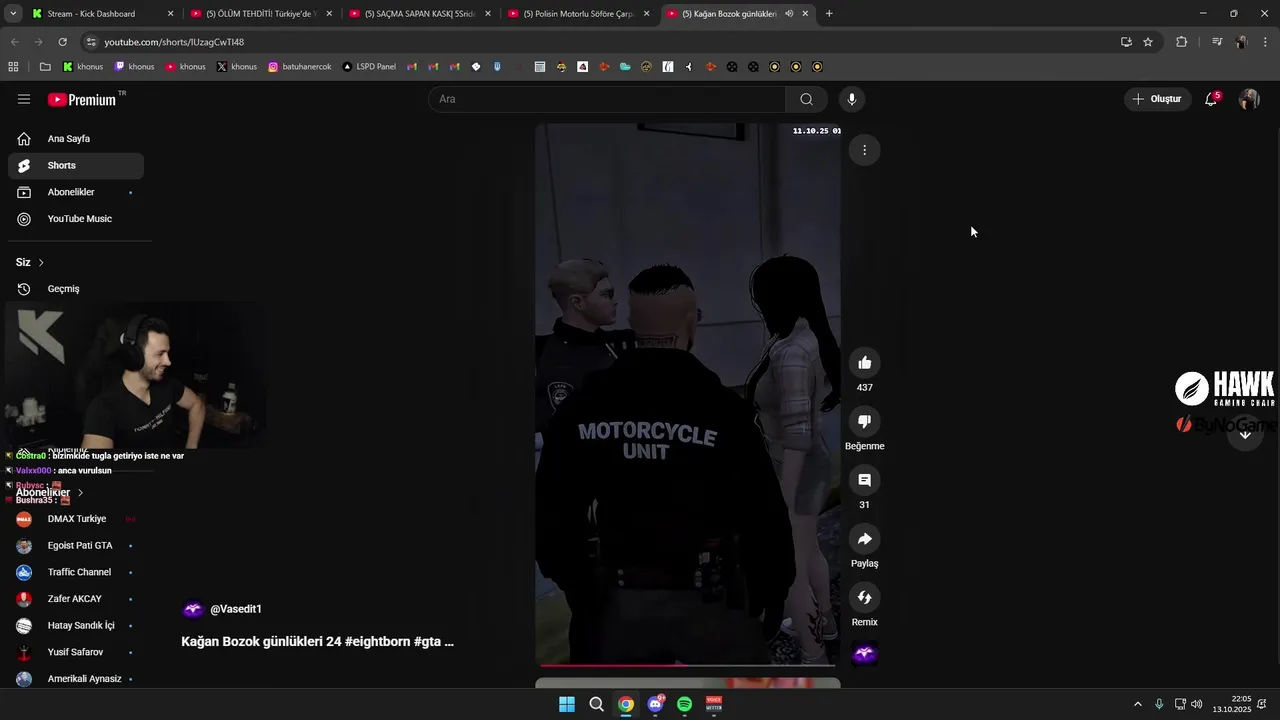
Task: Click the search magnifier button
Action: 806,99
